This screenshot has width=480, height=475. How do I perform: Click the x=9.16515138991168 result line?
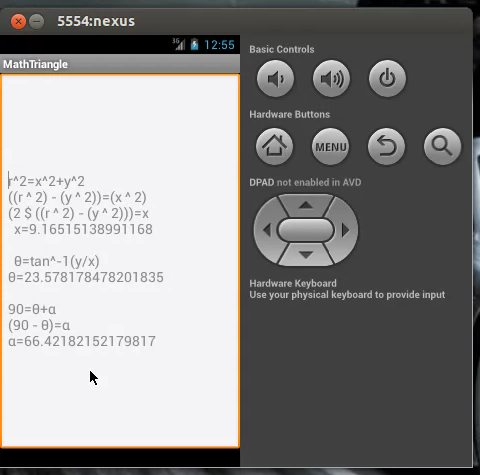[83, 229]
